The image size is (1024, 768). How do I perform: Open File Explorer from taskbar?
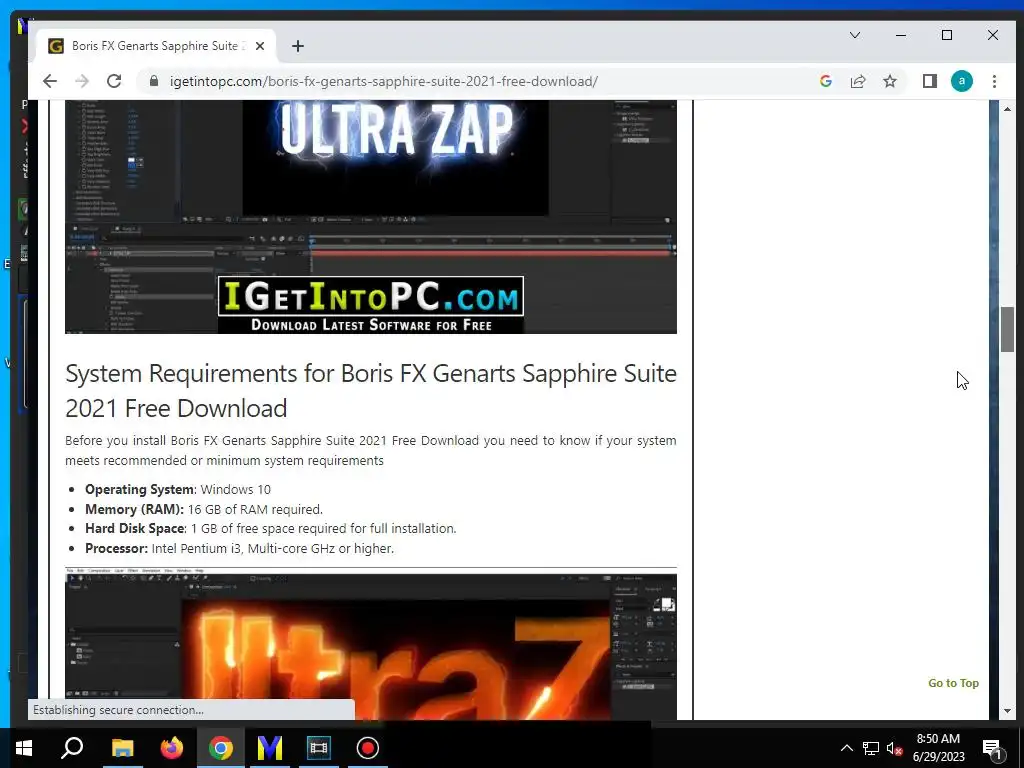click(122, 748)
